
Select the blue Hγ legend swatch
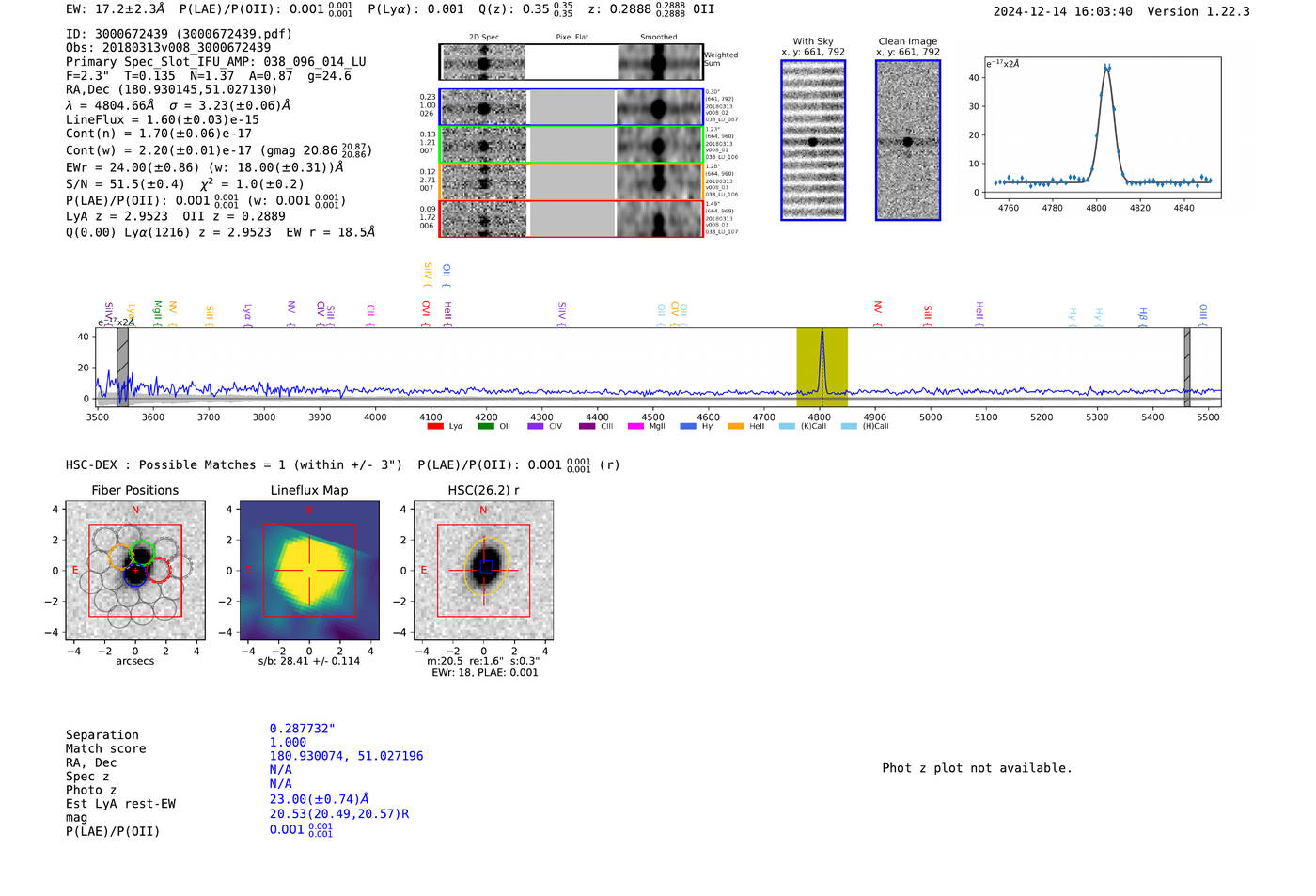[688, 426]
